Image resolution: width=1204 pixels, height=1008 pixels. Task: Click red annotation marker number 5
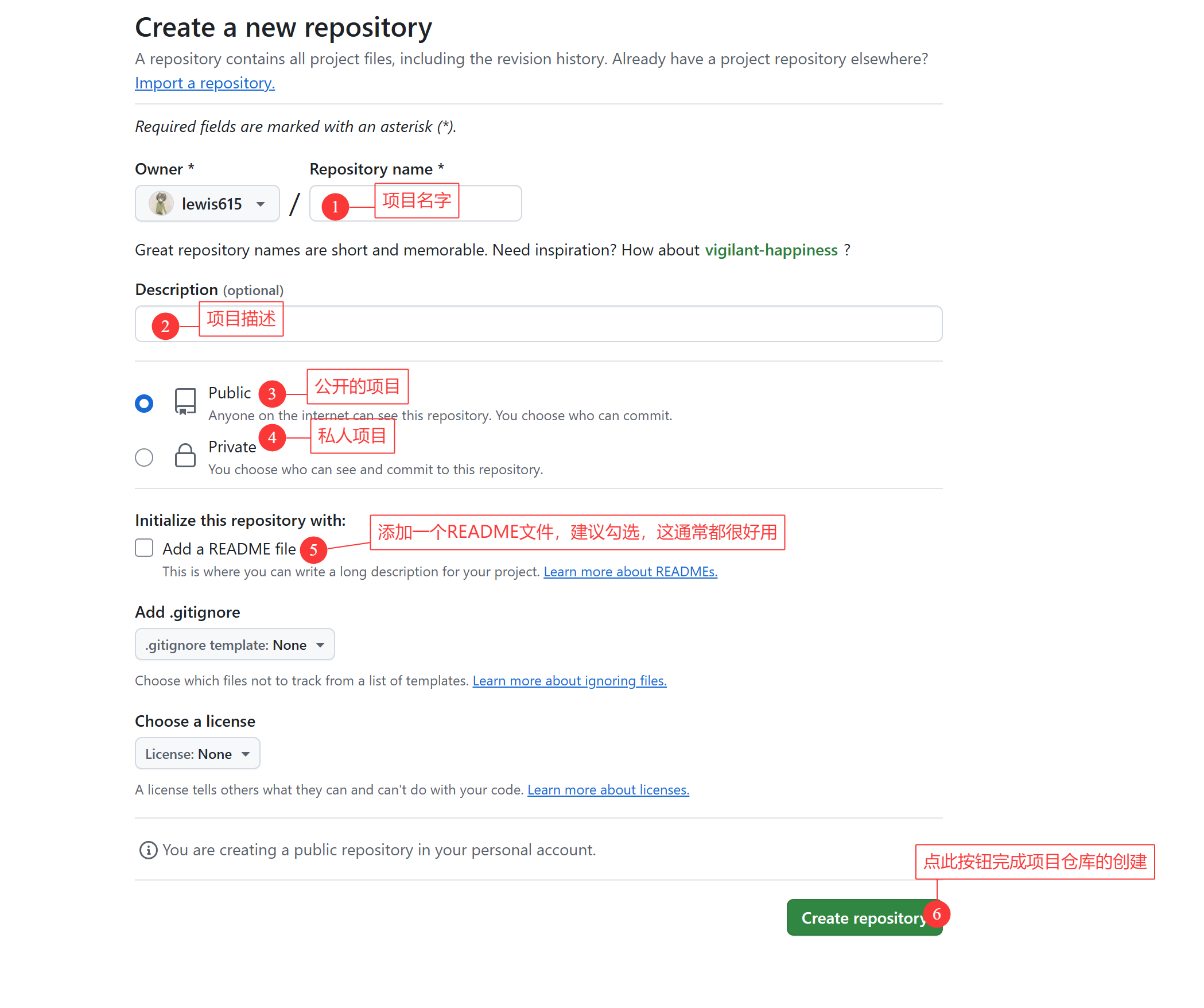coord(313,550)
